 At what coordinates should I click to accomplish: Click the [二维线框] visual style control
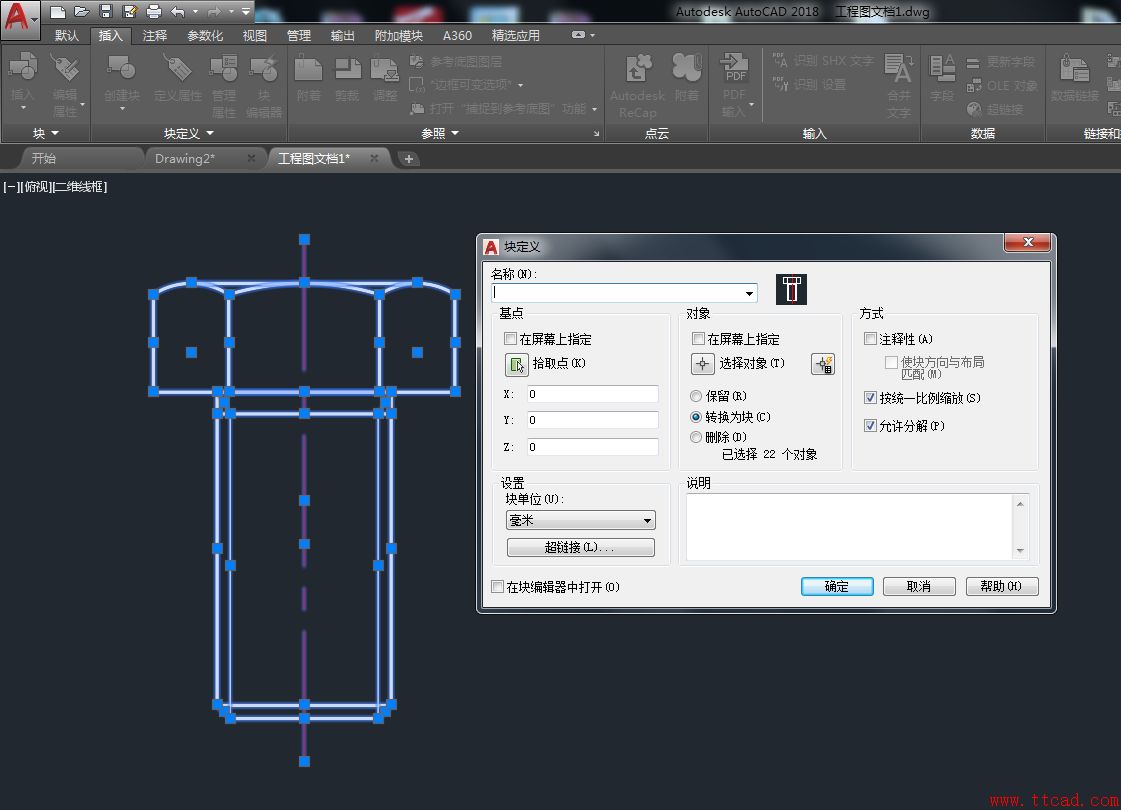coord(81,187)
